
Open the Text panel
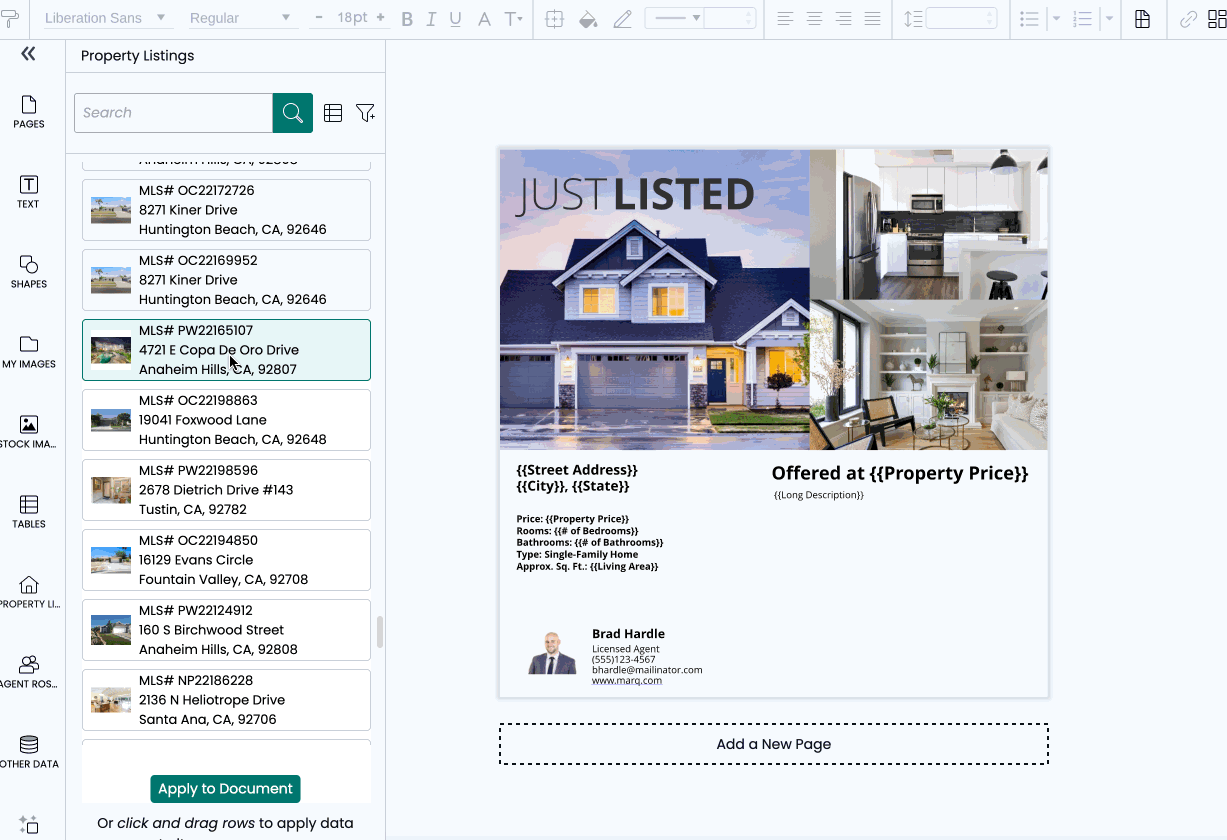click(29, 192)
